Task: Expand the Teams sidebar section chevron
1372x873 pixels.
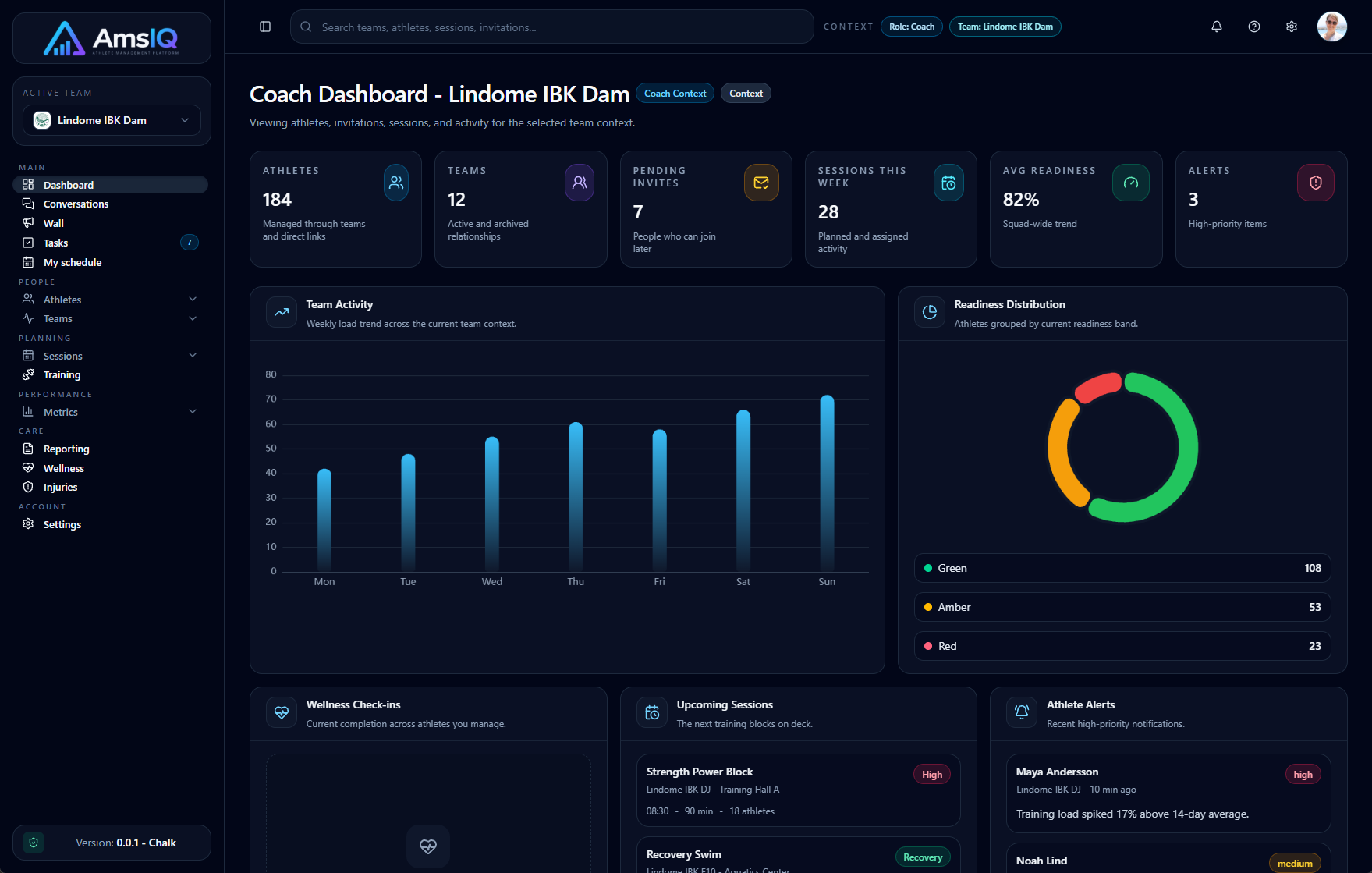Action: click(x=193, y=318)
